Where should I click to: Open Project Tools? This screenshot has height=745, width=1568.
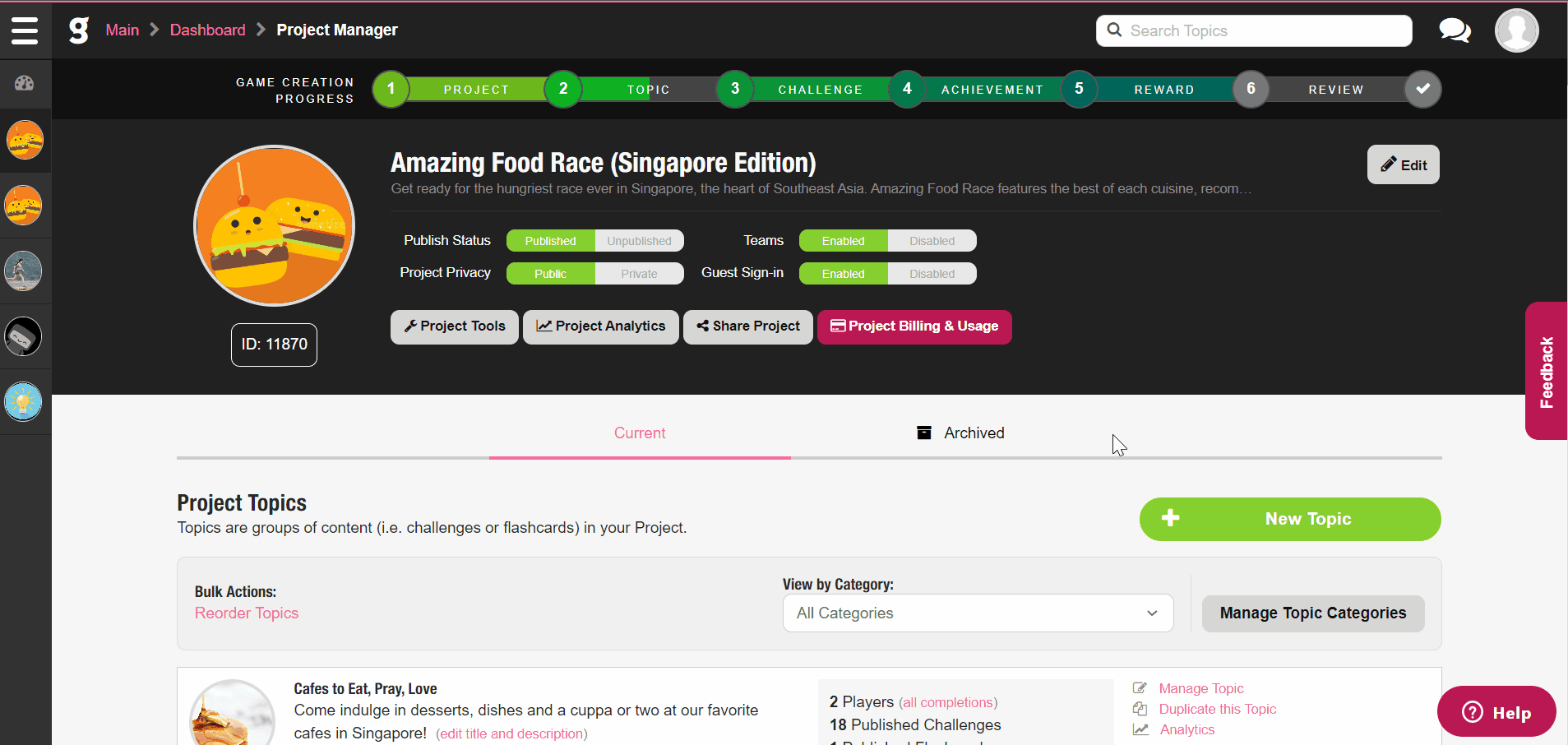455,326
